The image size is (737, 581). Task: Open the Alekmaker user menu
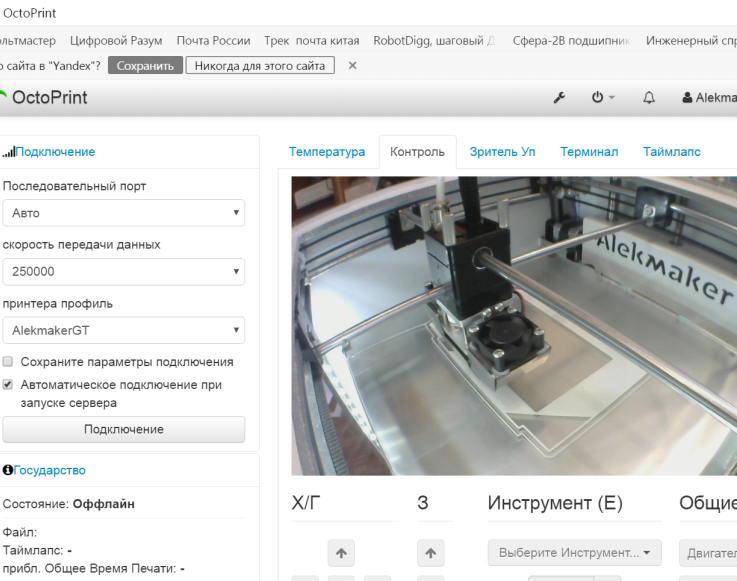click(709, 98)
